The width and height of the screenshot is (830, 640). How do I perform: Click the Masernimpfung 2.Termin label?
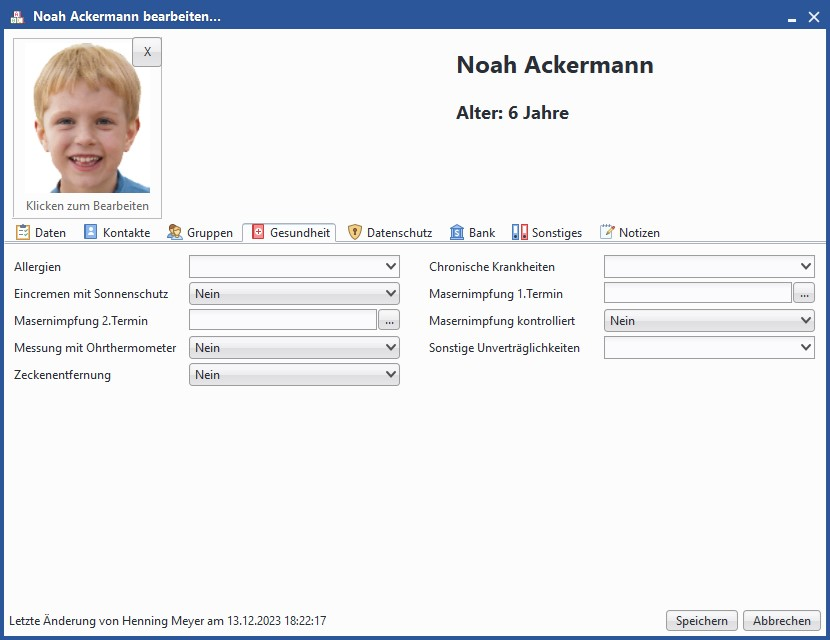(81, 321)
